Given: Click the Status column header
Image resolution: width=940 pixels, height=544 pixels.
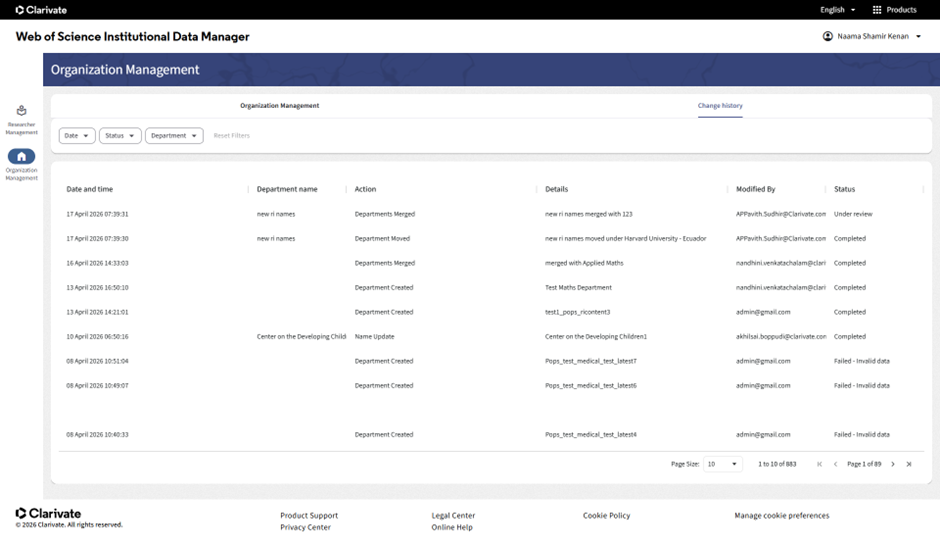Looking at the screenshot, I should [844, 189].
